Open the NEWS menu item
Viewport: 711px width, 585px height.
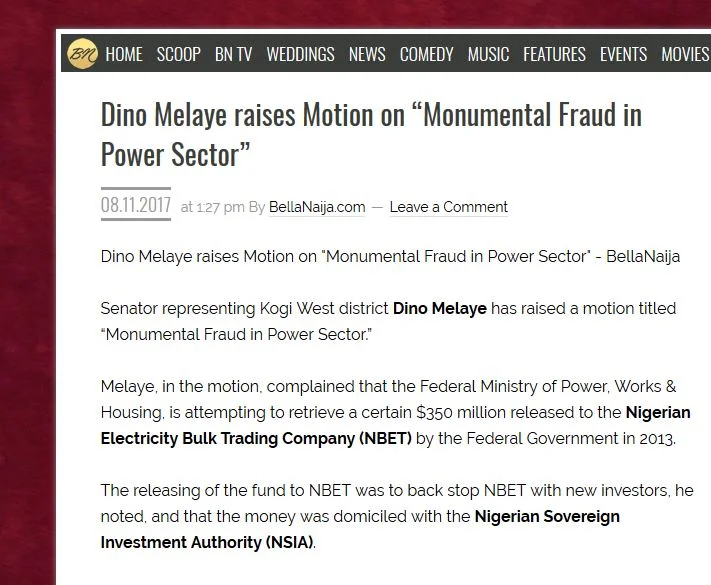367,54
